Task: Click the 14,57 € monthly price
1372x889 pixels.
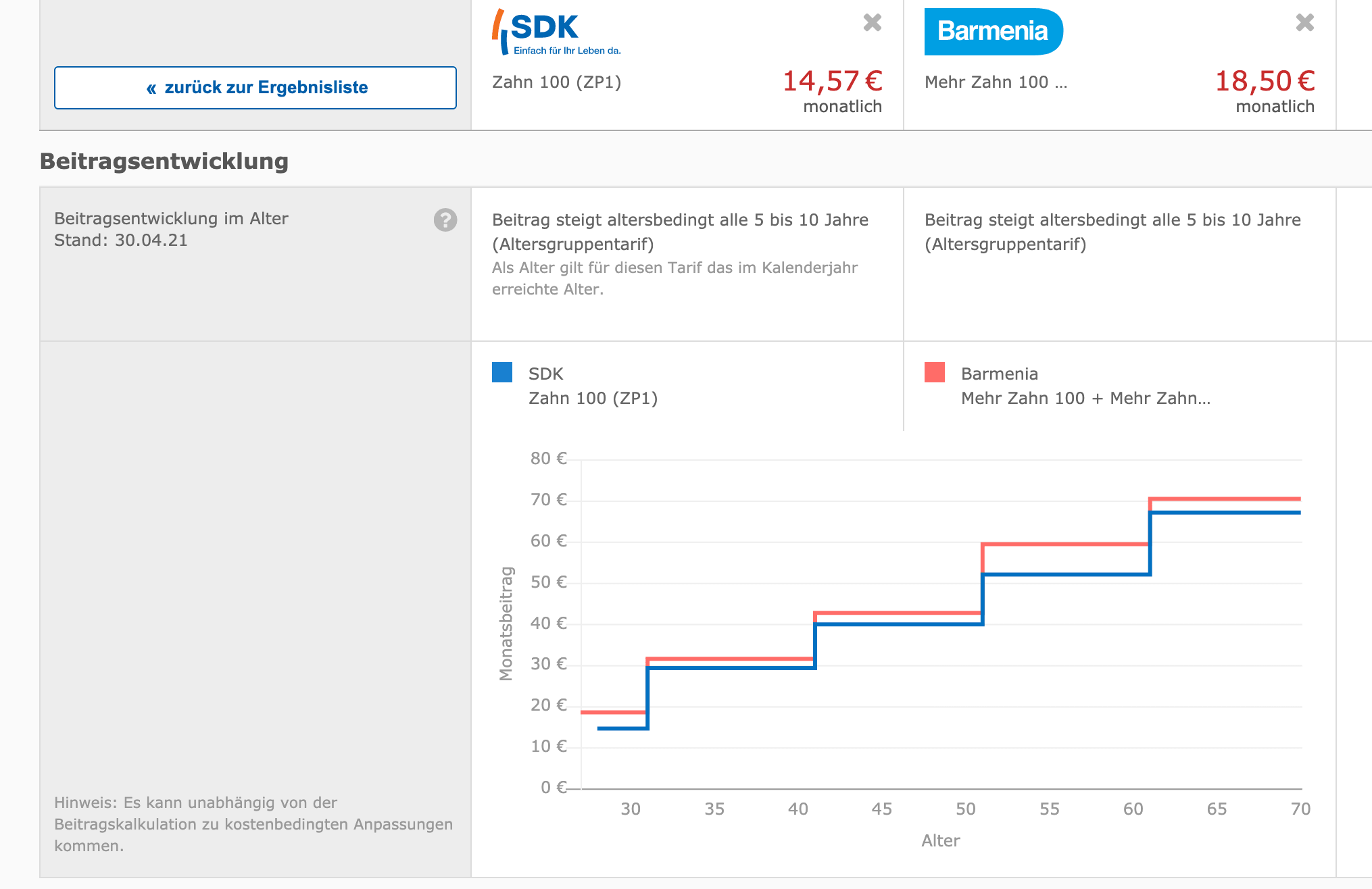Action: pos(832,82)
